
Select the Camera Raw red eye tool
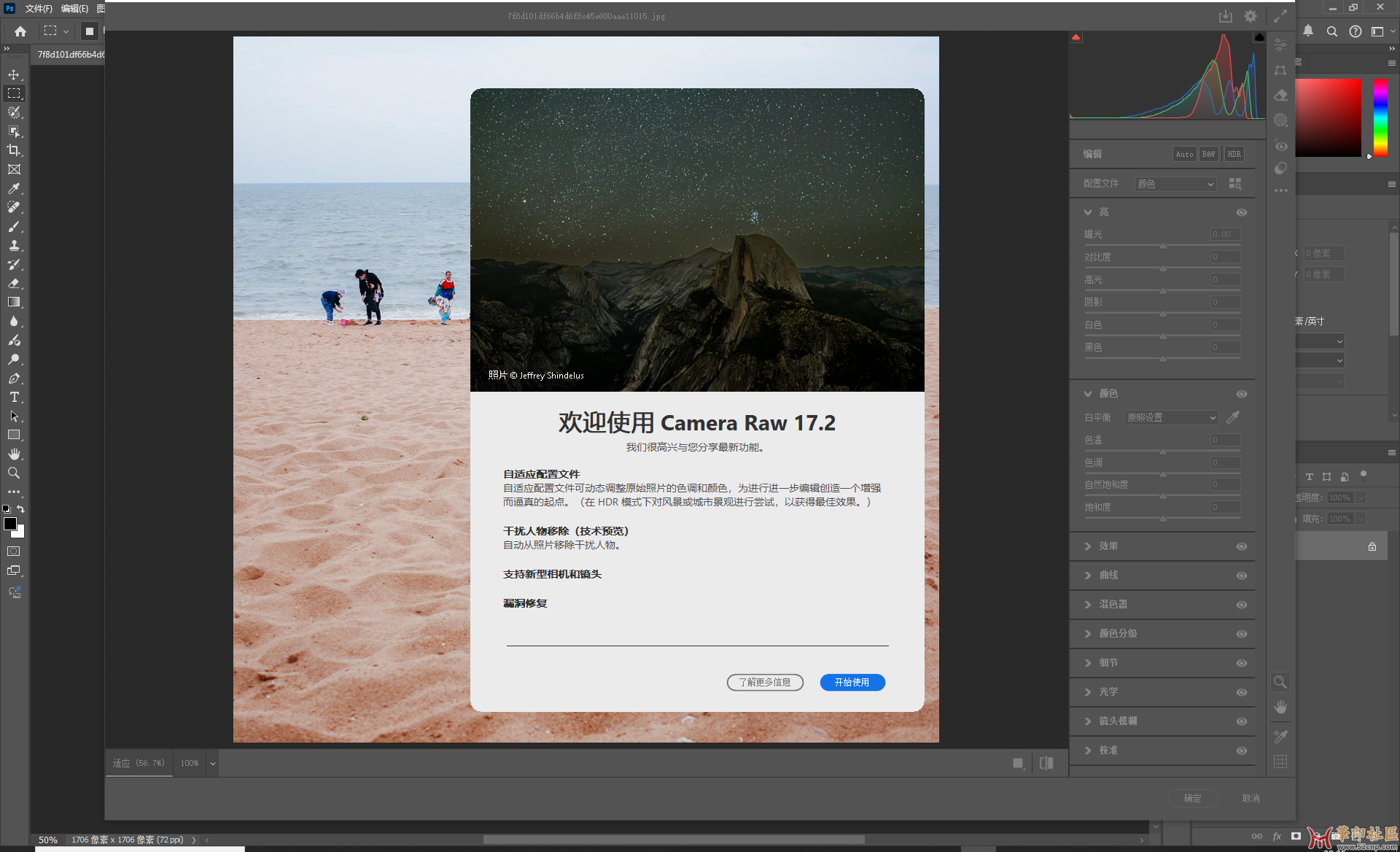pyautogui.click(x=1280, y=145)
